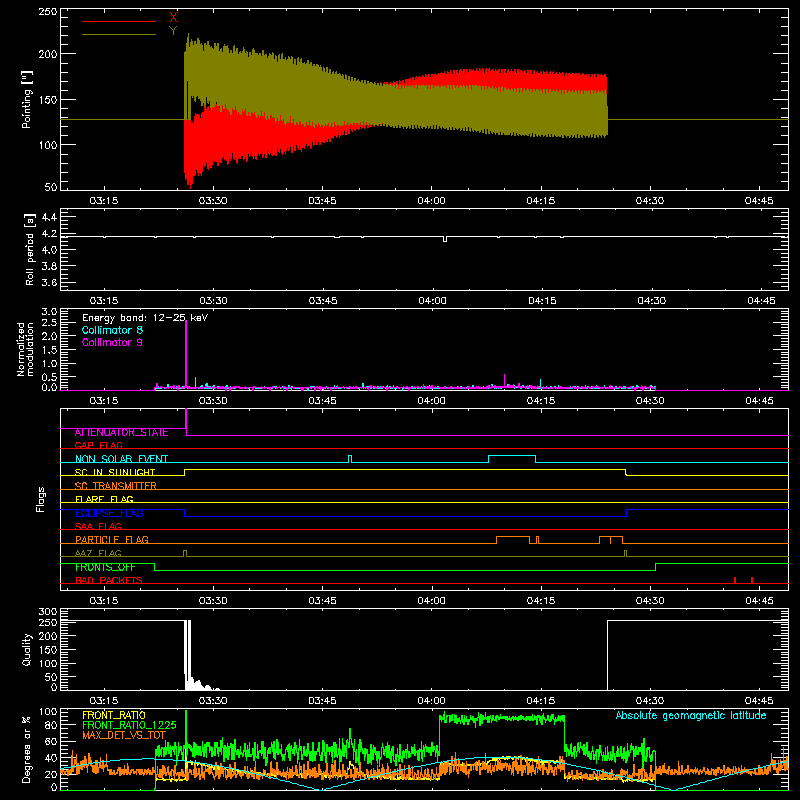Click the roll period dip after 04:00
The height and width of the screenshot is (800, 800).
[445, 239]
